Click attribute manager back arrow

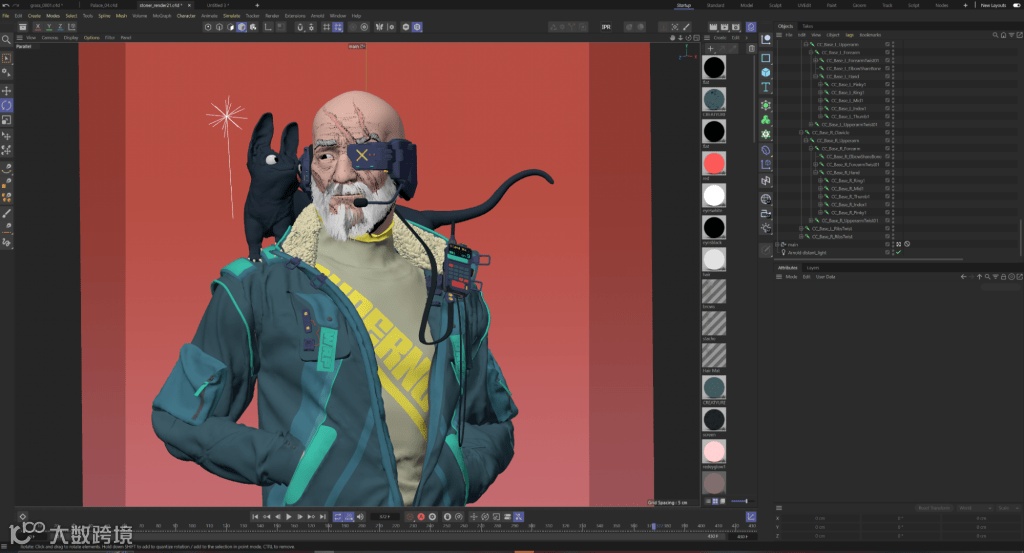963,277
